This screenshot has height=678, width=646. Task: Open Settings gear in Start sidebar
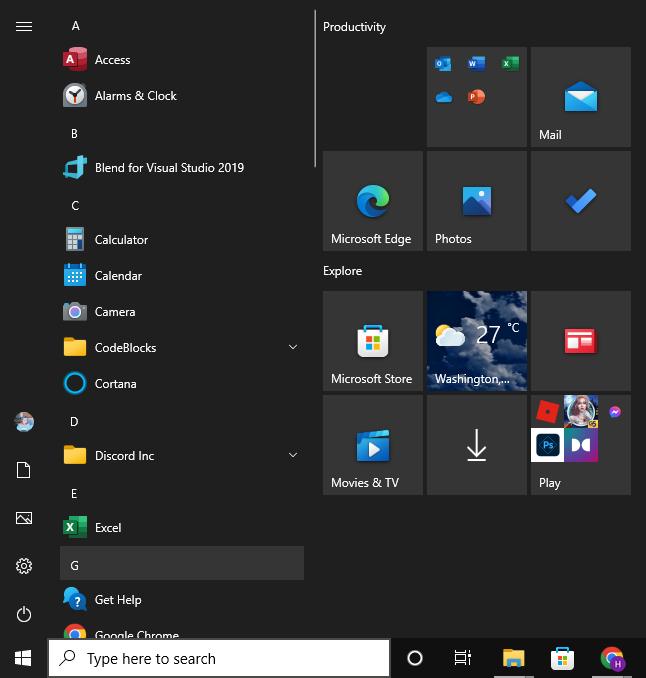coord(24,566)
